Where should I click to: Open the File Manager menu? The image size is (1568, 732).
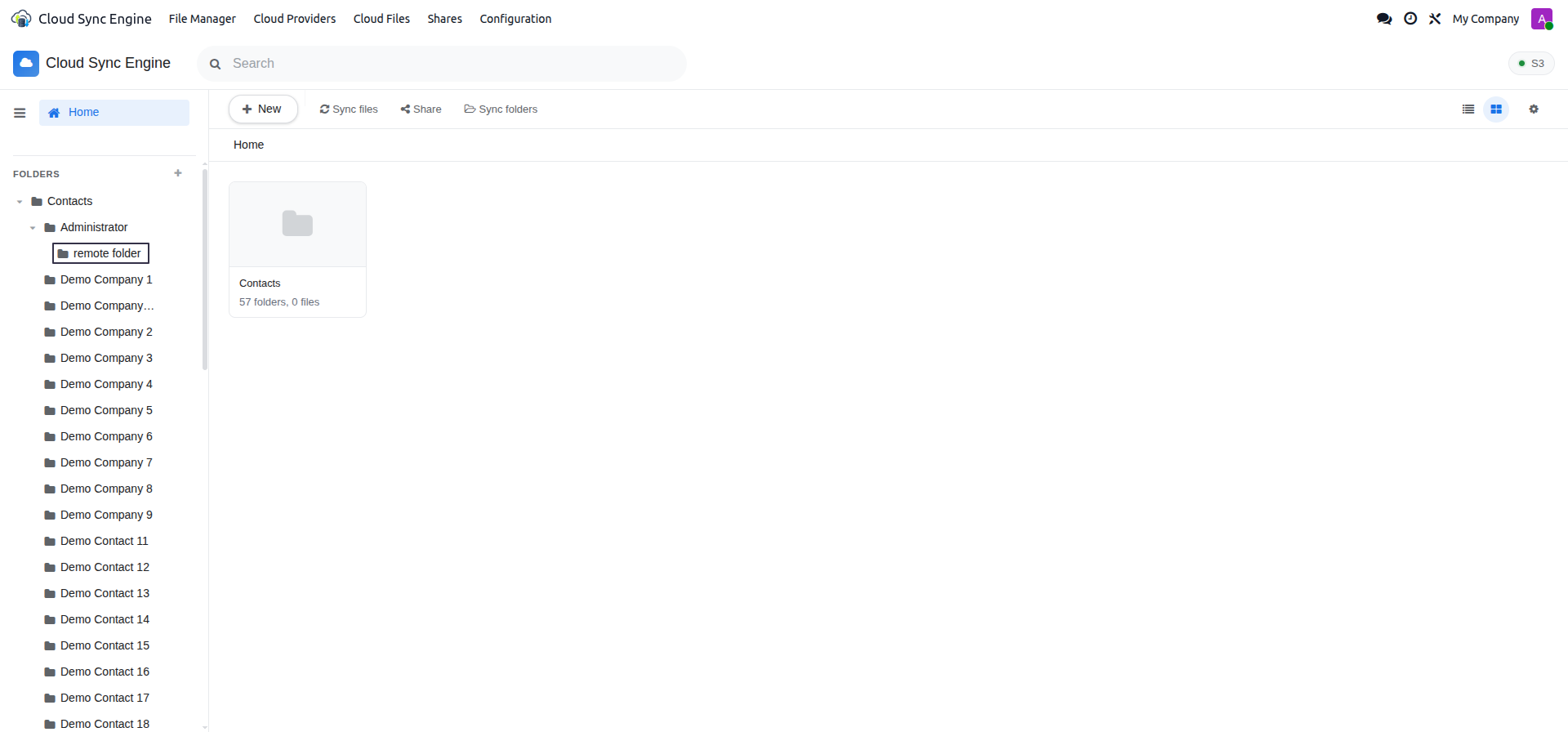pyautogui.click(x=203, y=19)
